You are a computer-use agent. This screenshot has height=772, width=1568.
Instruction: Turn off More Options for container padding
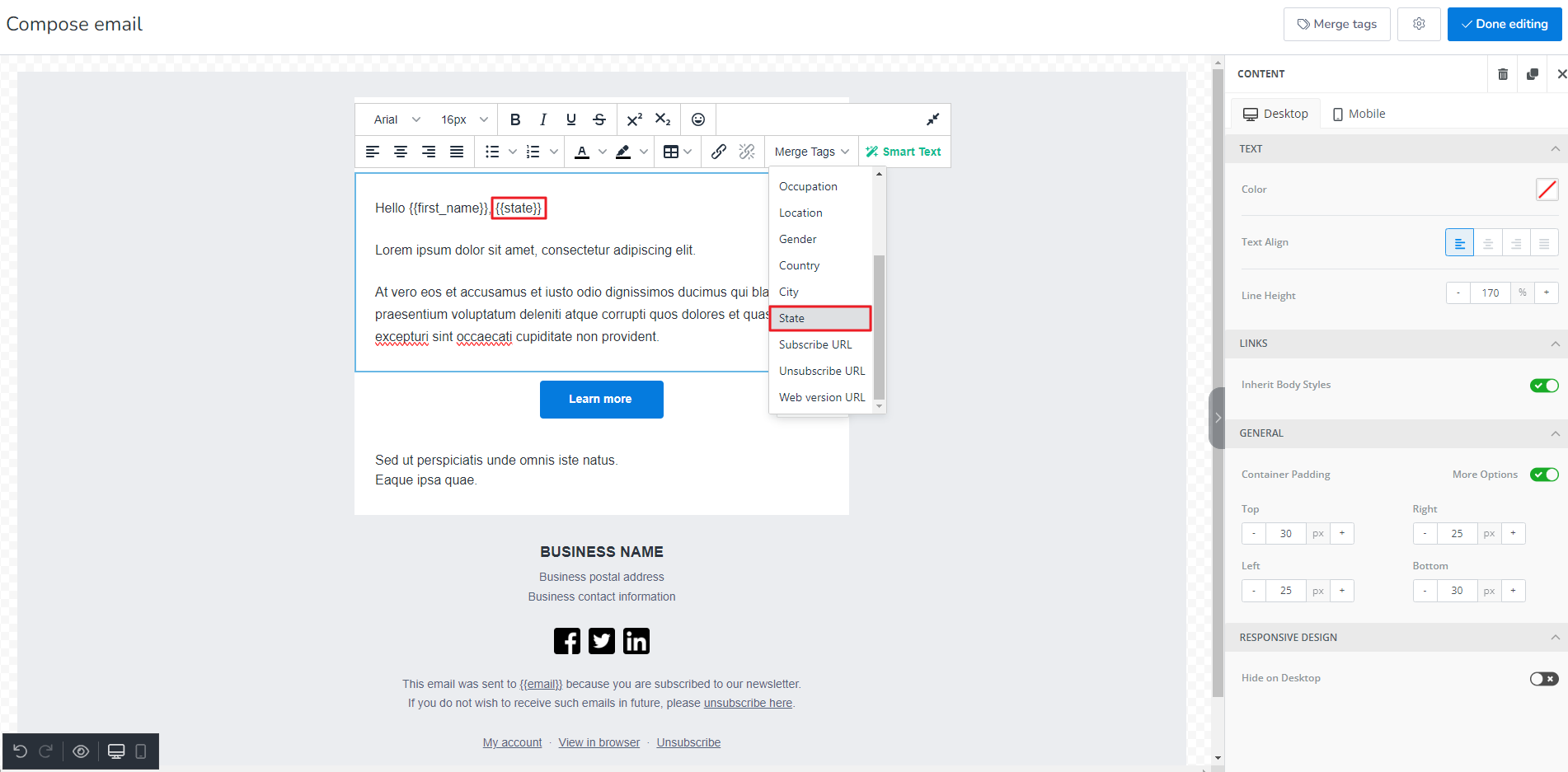click(1543, 475)
